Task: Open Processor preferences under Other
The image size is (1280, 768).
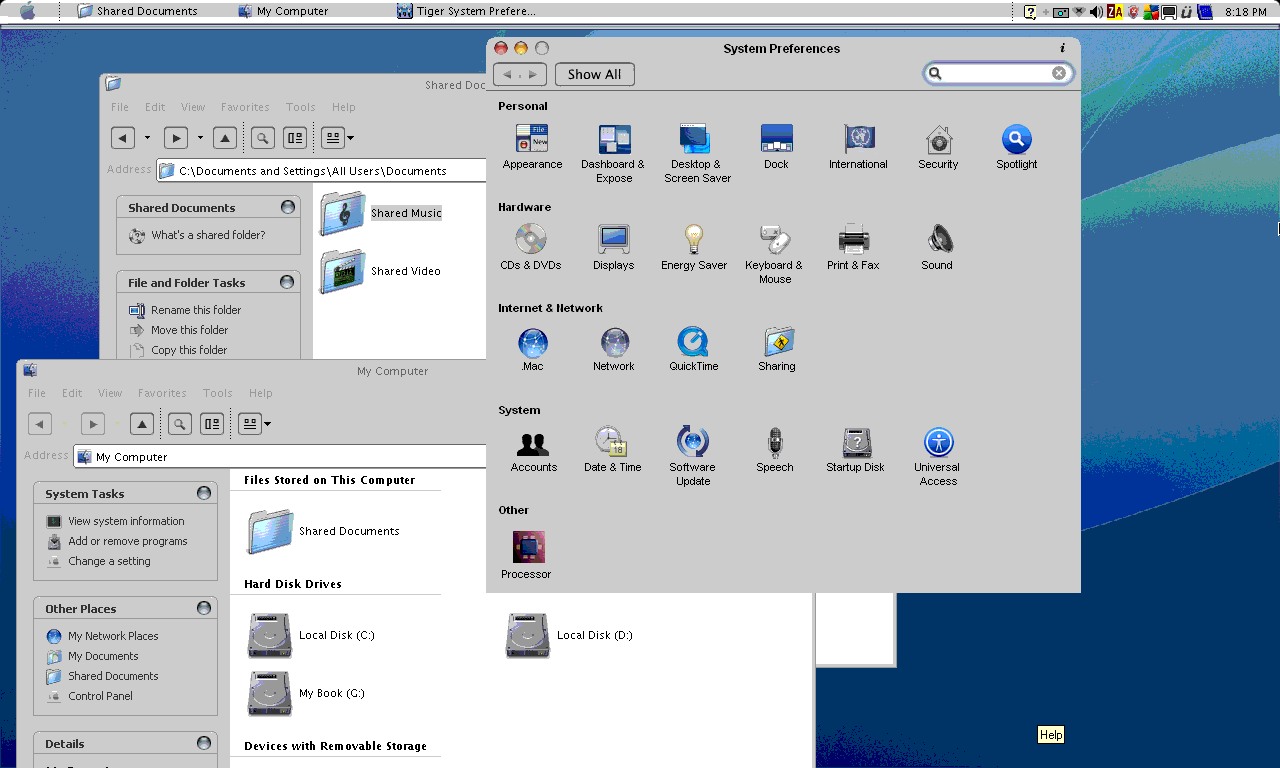Action: click(526, 555)
